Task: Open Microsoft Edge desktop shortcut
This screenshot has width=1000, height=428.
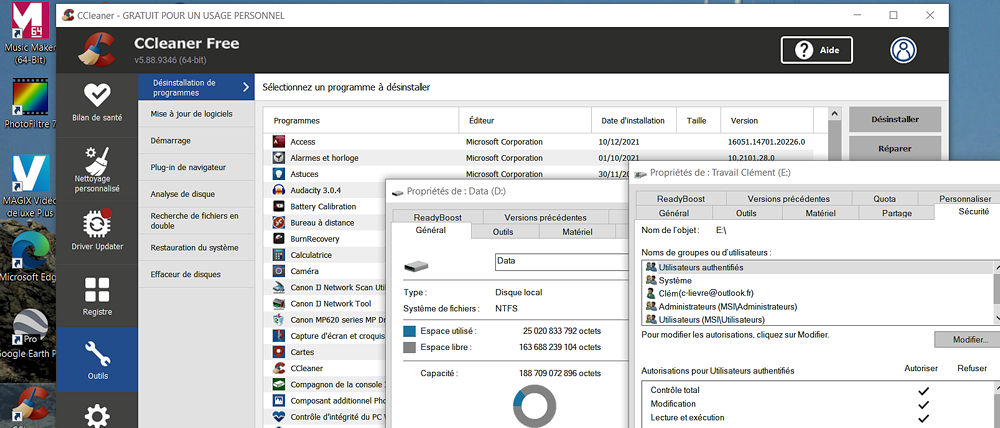Action: pos(28,255)
